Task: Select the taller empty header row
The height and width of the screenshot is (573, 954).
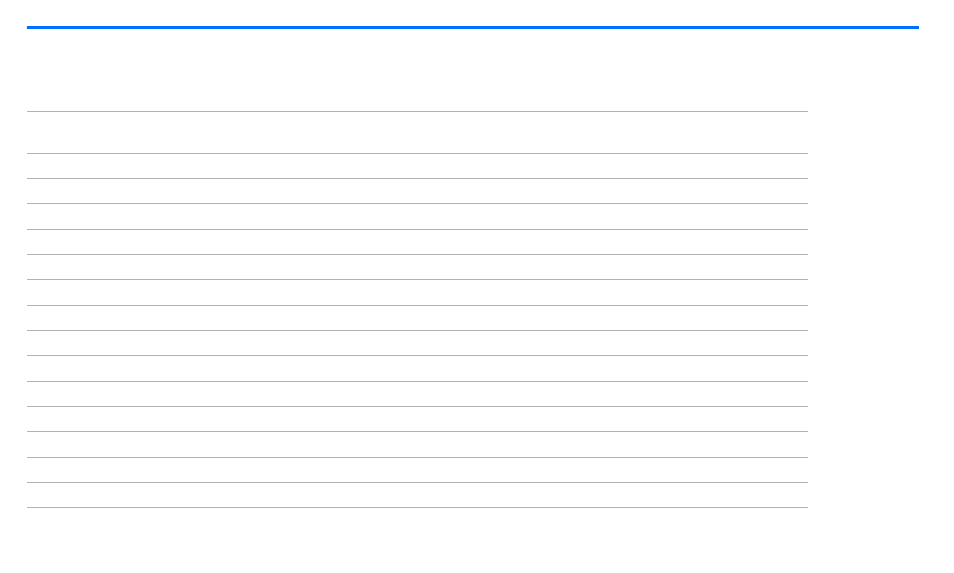Action: coord(417,133)
